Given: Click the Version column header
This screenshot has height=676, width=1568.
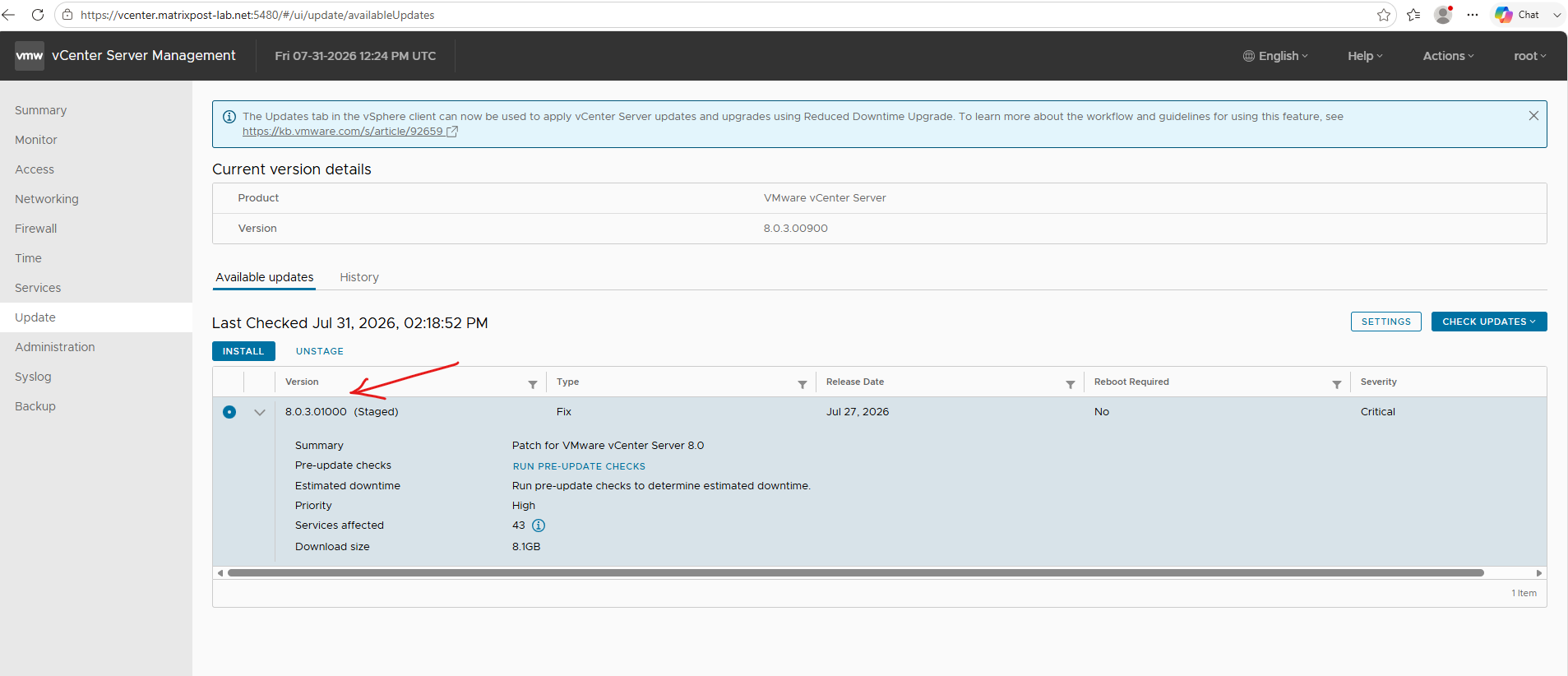Looking at the screenshot, I should (302, 382).
